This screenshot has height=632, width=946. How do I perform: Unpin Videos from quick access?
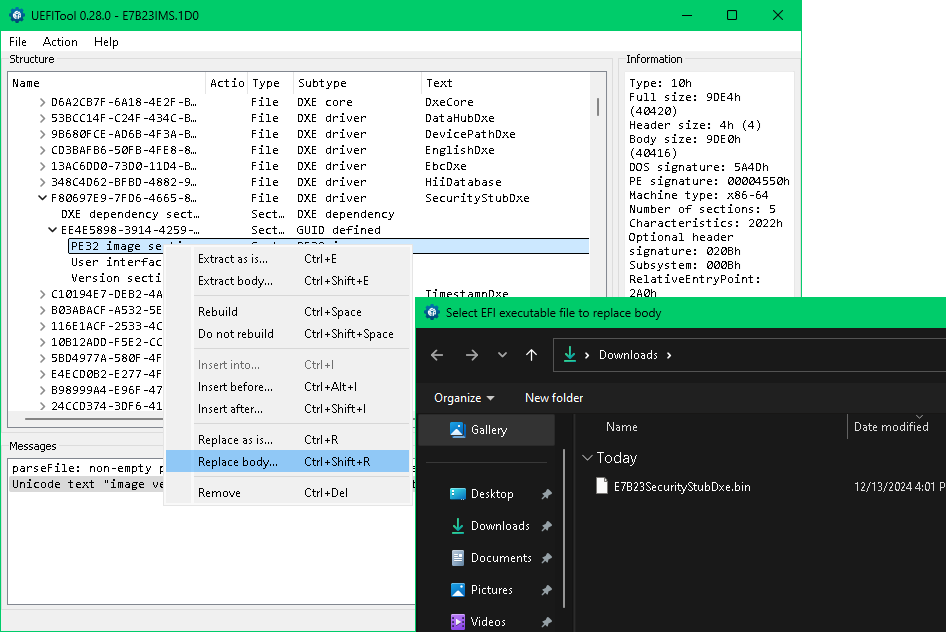(x=547, y=622)
